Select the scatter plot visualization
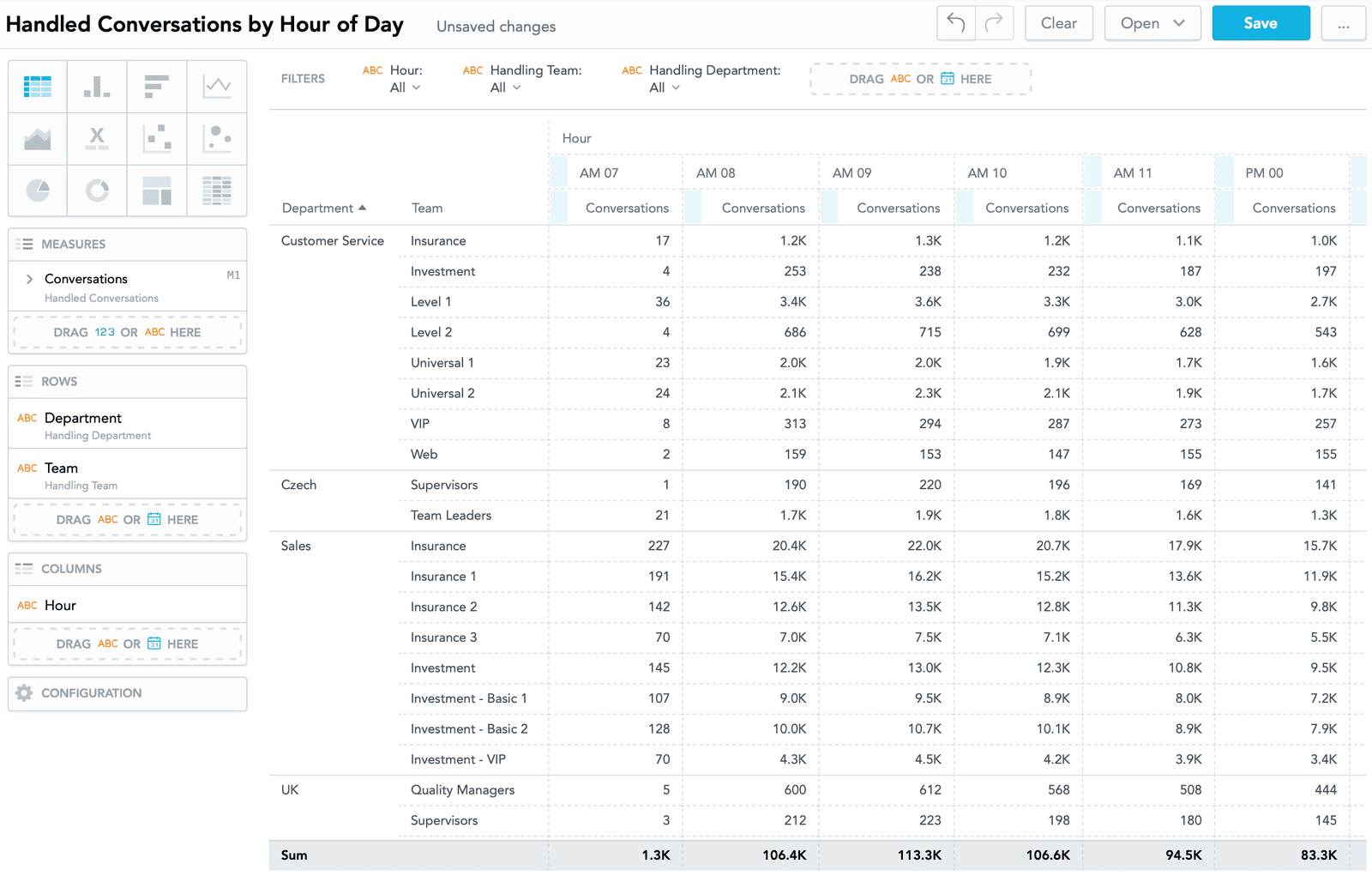The image size is (1372, 876). 157,138
